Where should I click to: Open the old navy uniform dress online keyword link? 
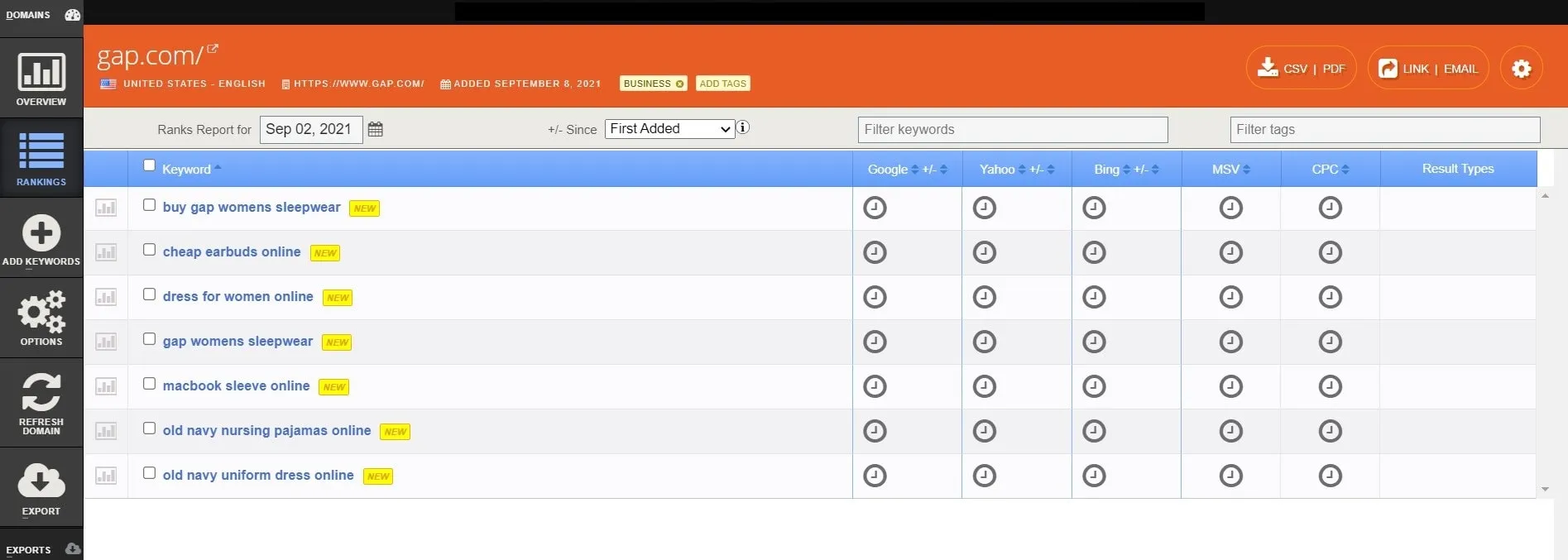coord(258,476)
